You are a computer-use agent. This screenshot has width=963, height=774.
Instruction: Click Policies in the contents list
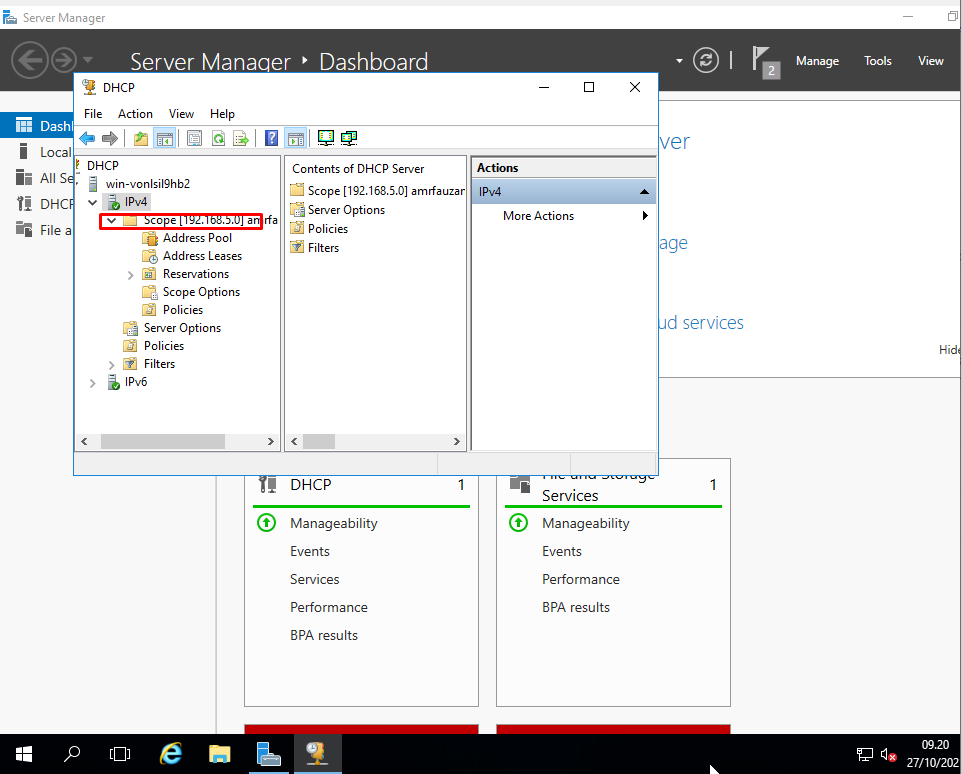point(328,229)
